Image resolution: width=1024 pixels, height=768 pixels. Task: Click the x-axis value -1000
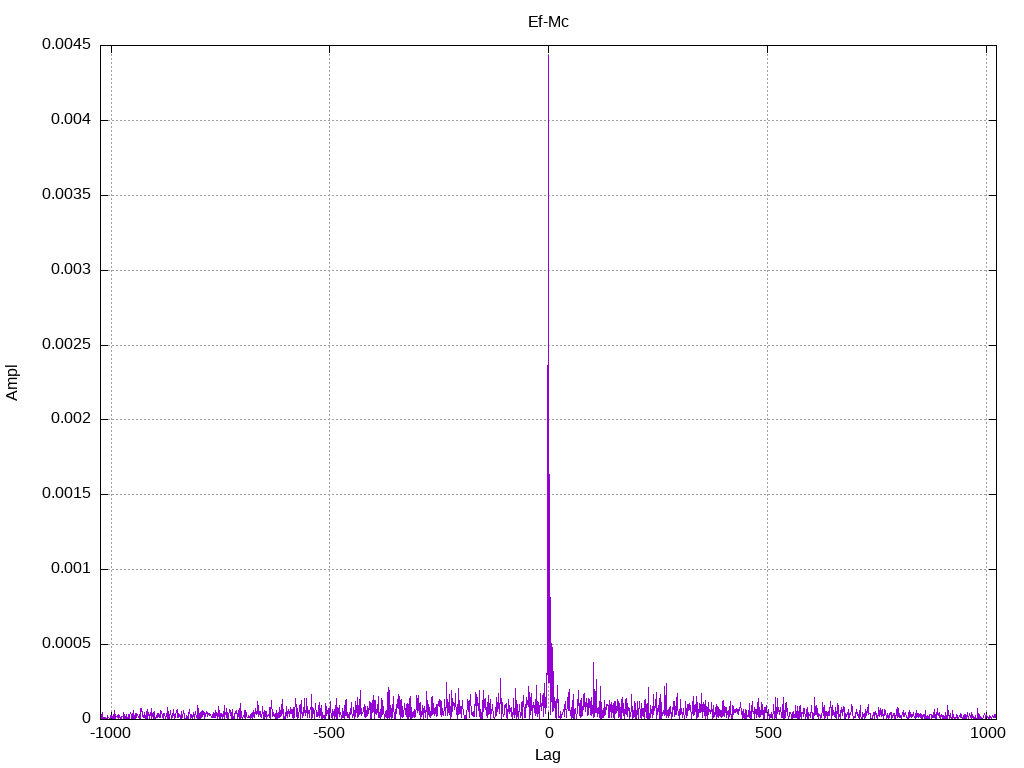point(111,733)
